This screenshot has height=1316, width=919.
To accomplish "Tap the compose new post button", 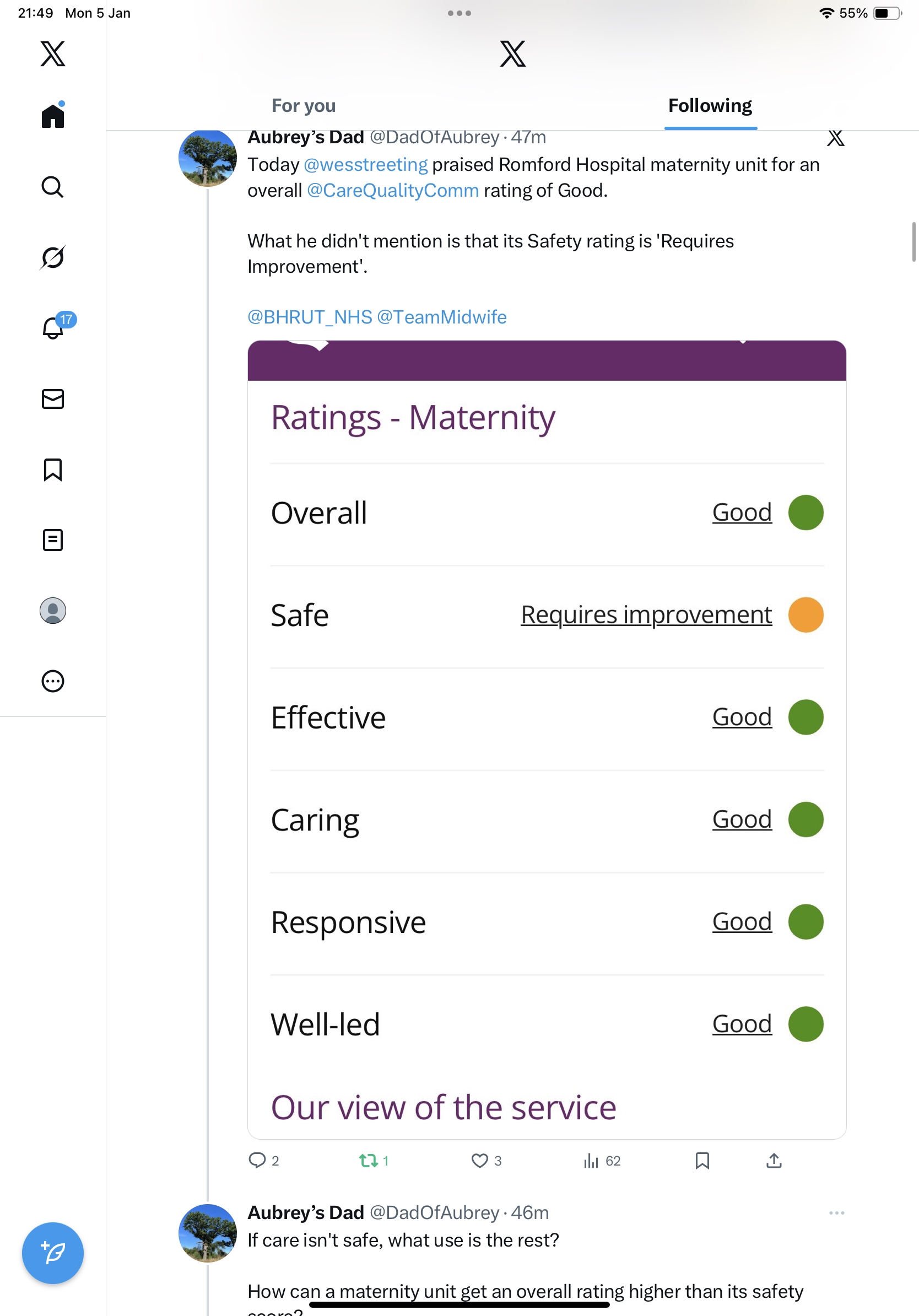I will (53, 1253).
